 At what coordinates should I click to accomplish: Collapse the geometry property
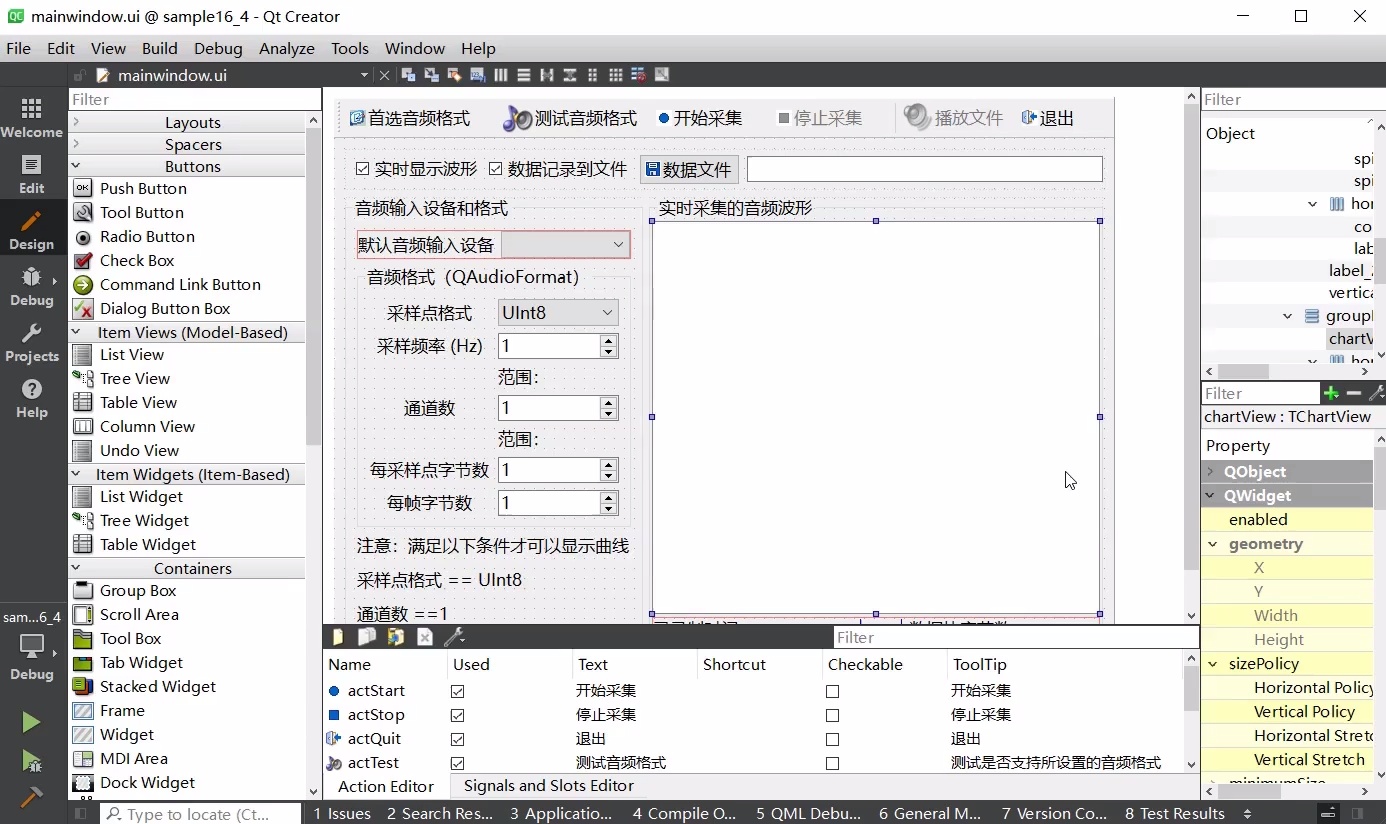1213,544
